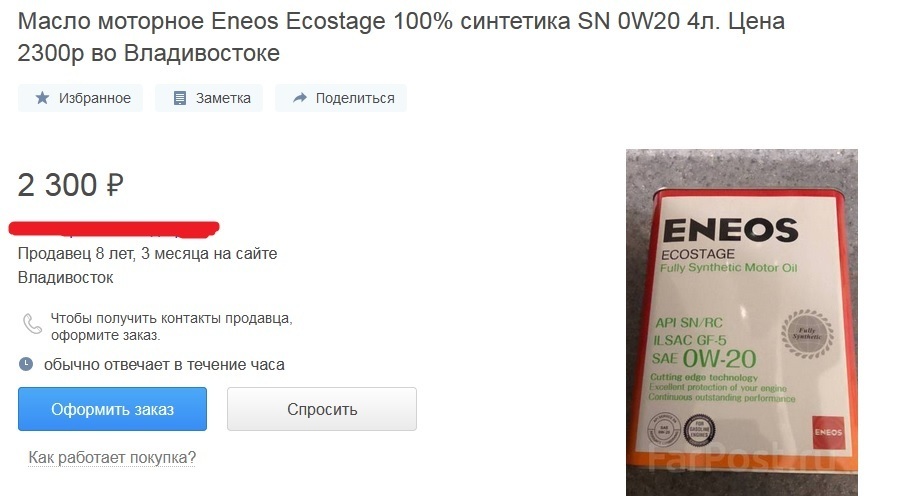Screen dimensions: 914x496
Task: Click the 2 300 price text
Action: [x=57, y=185]
